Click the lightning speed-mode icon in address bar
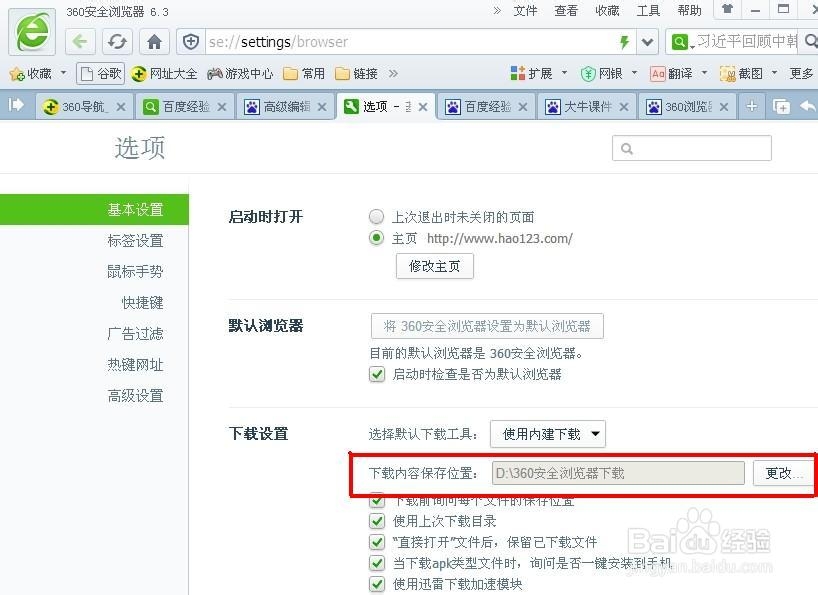Image resolution: width=818 pixels, height=595 pixels. [623, 42]
